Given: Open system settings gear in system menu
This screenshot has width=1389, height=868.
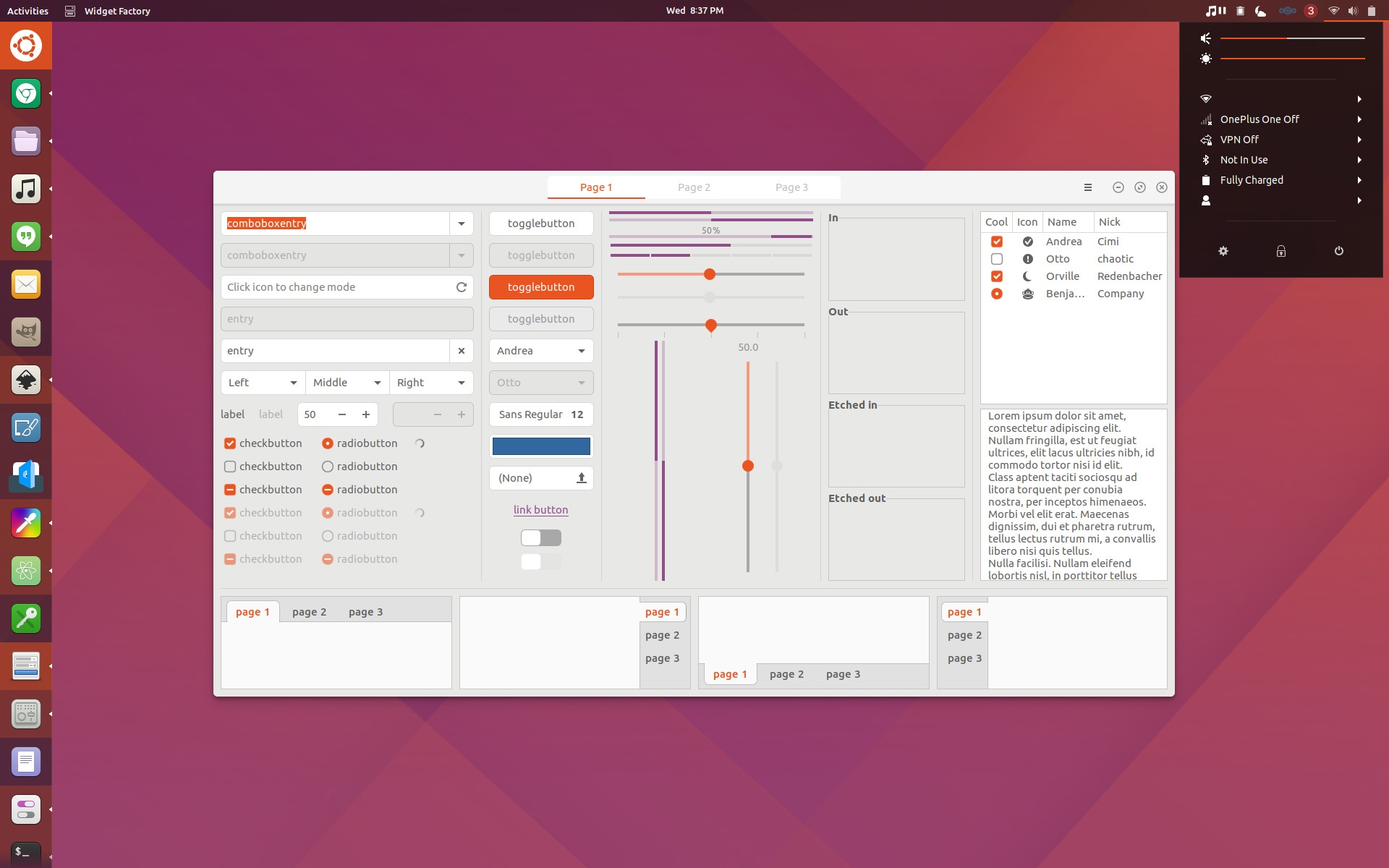Looking at the screenshot, I should click(1223, 251).
